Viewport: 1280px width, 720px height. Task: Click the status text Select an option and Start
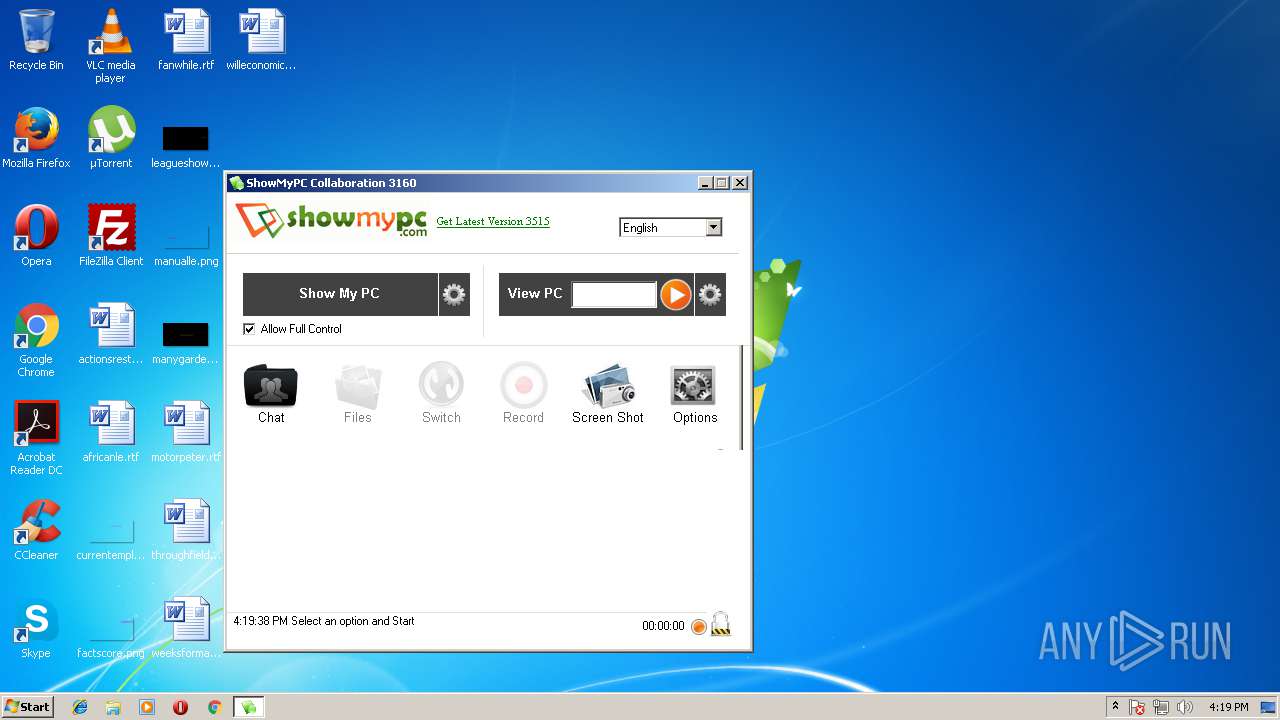pyautogui.click(x=352, y=621)
